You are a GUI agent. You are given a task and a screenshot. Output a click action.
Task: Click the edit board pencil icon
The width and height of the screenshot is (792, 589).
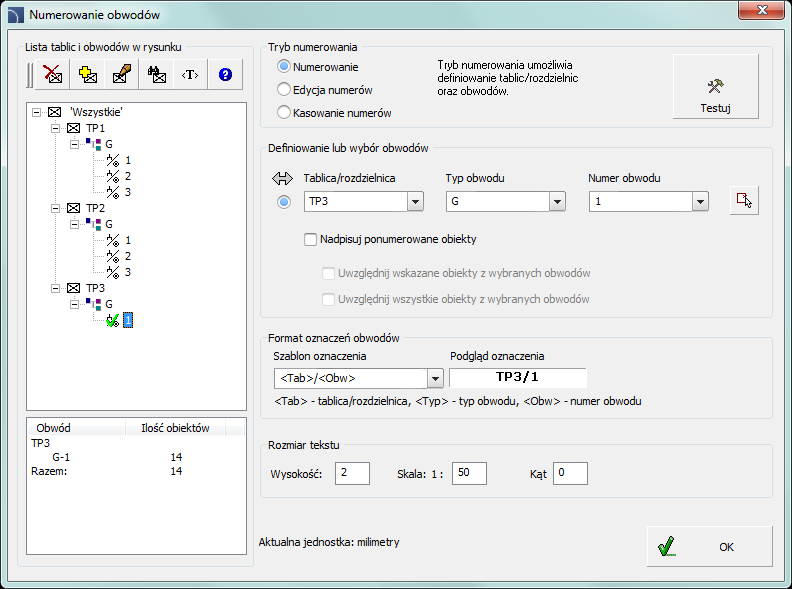[122, 74]
